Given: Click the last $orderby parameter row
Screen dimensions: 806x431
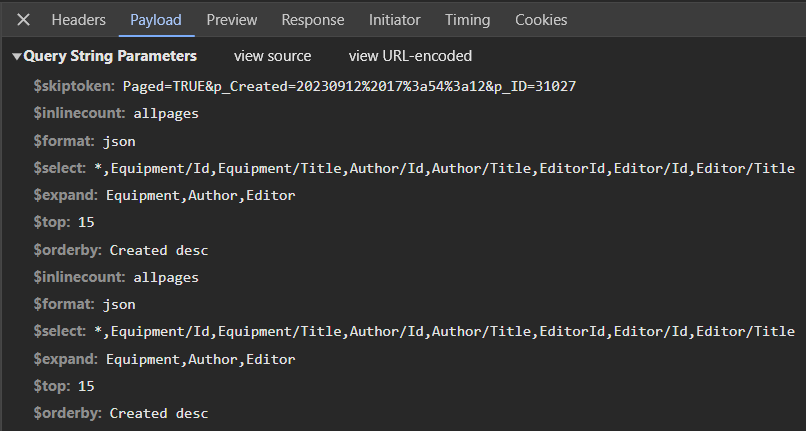Looking at the screenshot, I should coord(121,412).
